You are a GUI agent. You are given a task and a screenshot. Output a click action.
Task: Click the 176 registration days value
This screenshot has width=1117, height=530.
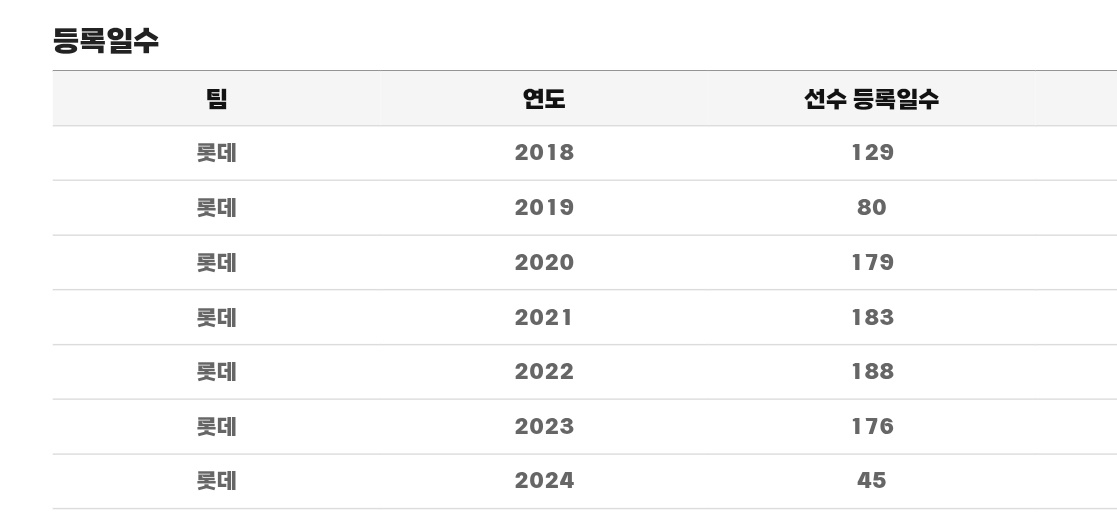tap(871, 427)
